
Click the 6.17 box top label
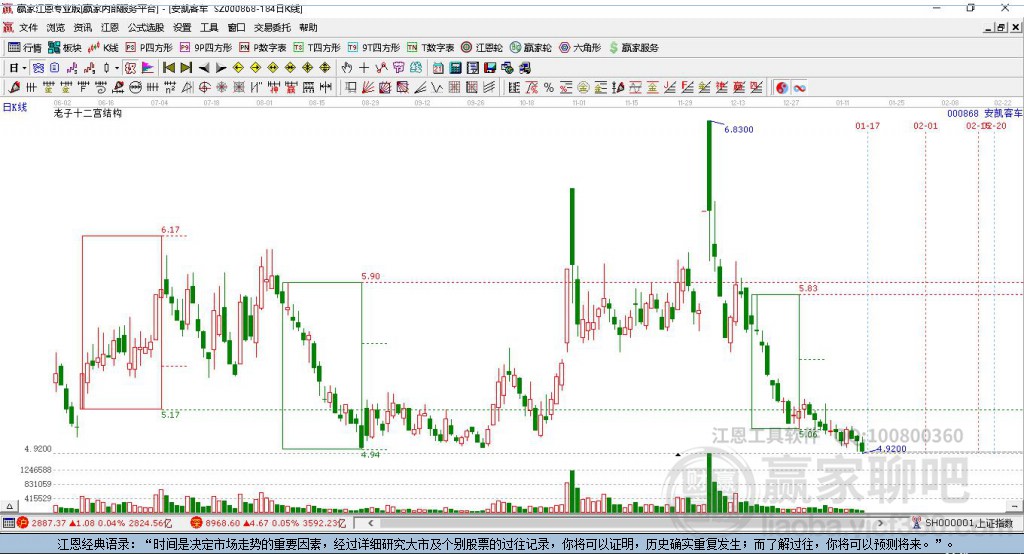coord(170,230)
